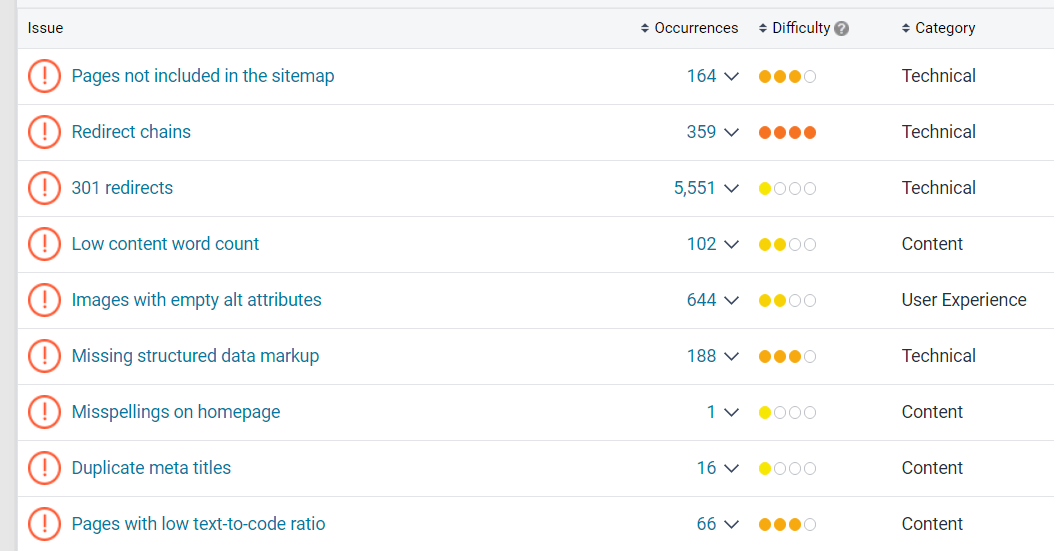
Task: Click warning icon for Low content word count
Action: pyautogui.click(x=44, y=244)
